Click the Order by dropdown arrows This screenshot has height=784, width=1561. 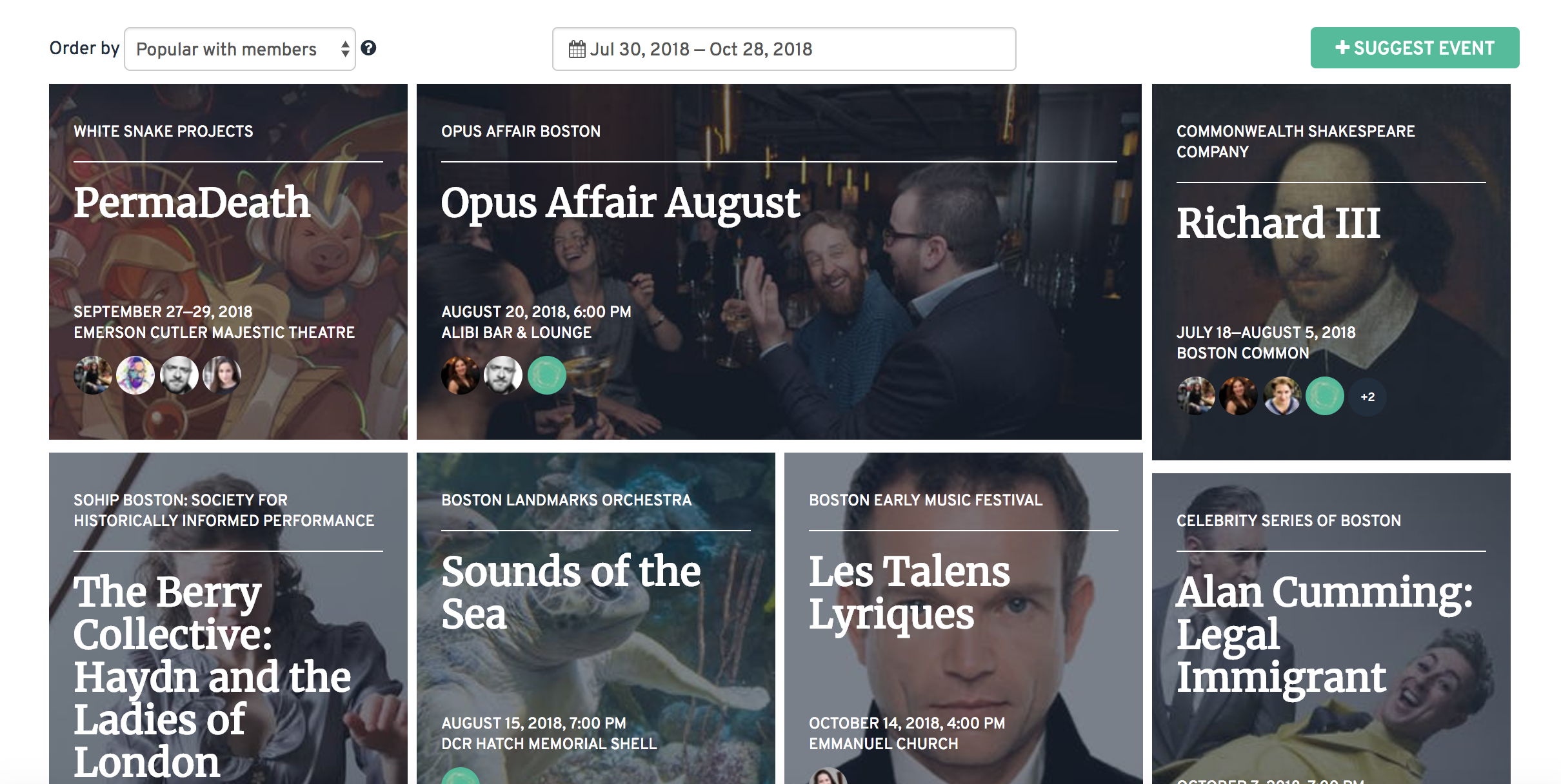point(345,49)
